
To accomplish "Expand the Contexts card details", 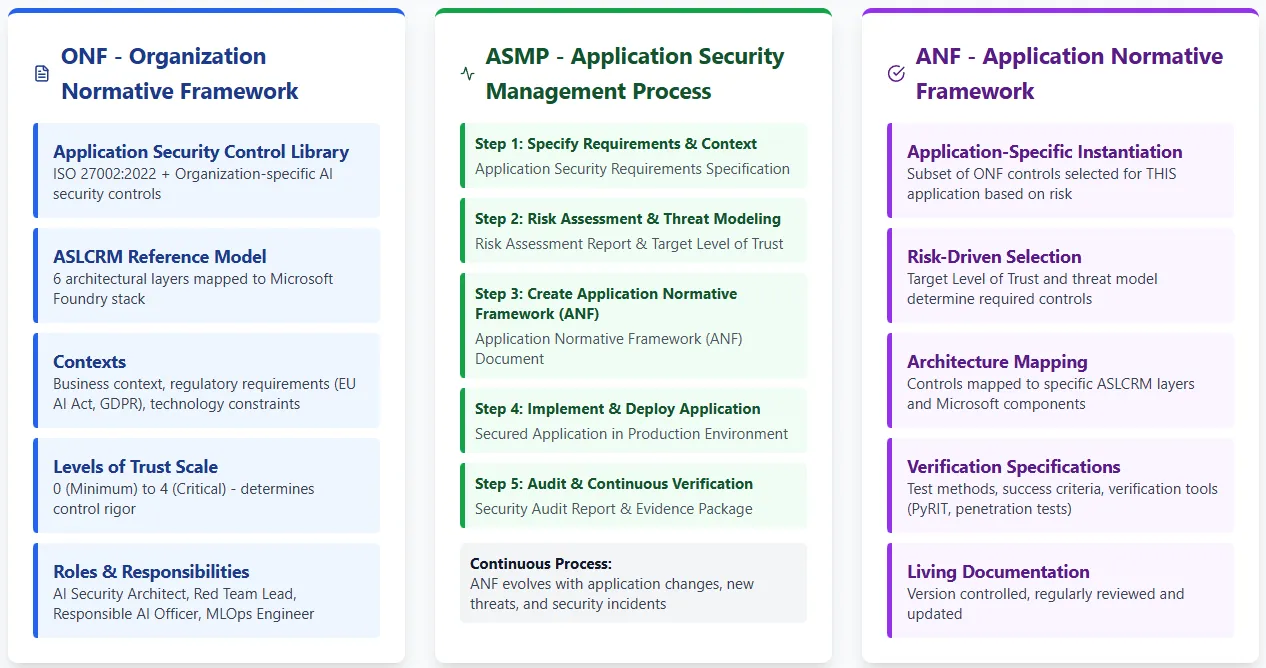I will click(x=207, y=381).
